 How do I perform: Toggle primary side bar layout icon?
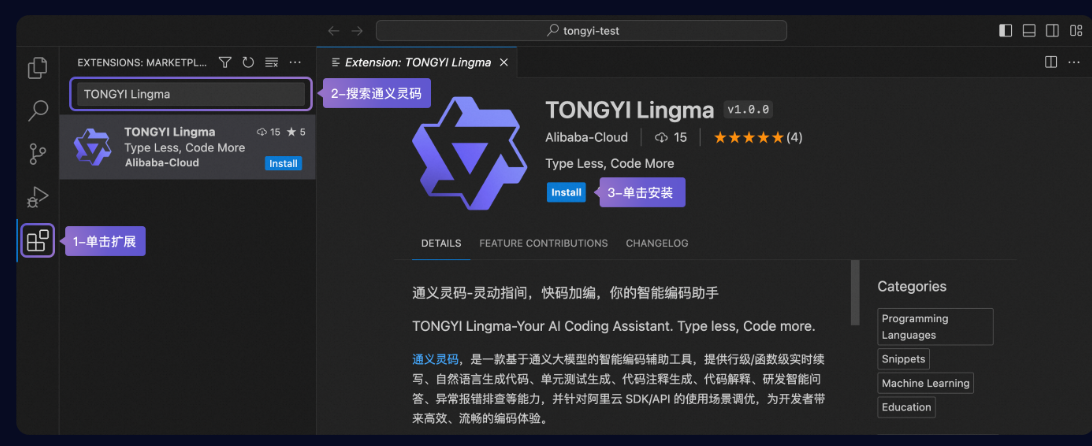(x=1006, y=31)
